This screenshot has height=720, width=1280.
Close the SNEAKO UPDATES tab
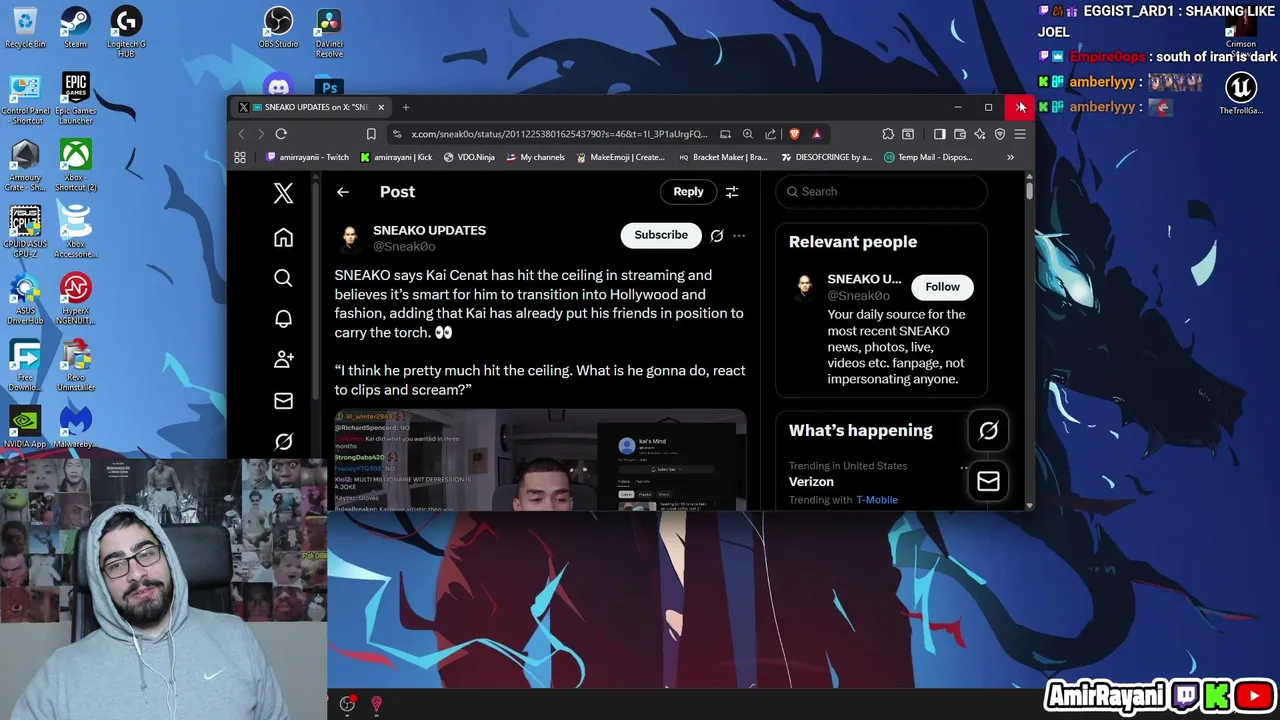click(381, 107)
